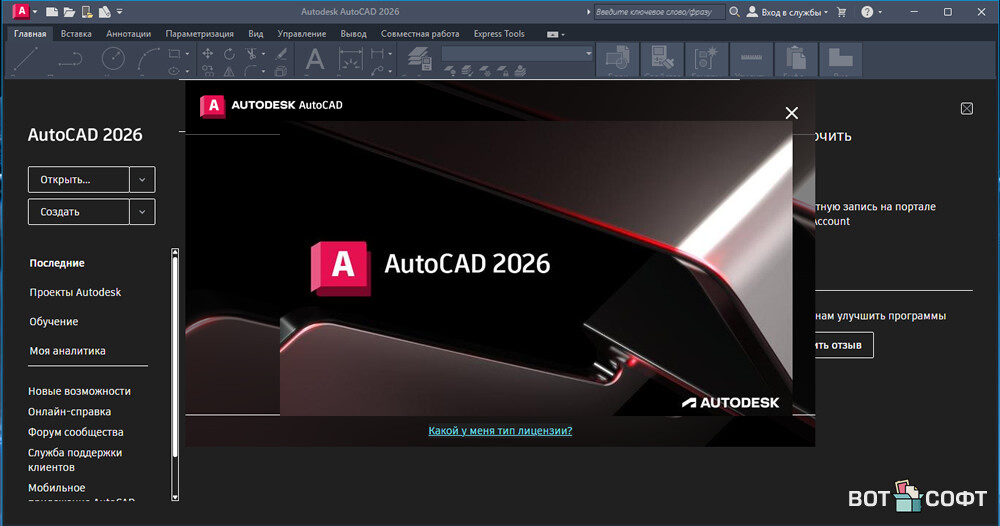Close the AutoCAD 2026 splash dialog
The image size is (1000, 526).
click(x=792, y=113)
